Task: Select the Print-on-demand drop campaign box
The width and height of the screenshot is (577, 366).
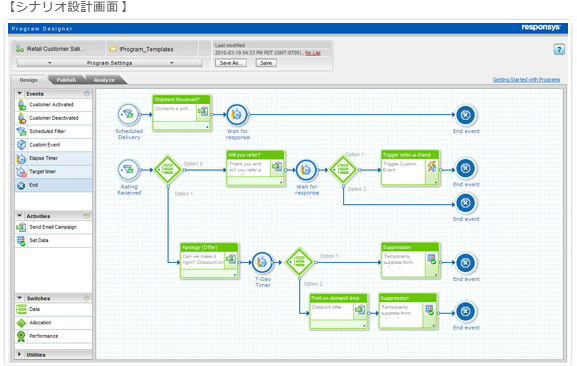Action: click(x=339, y=311)
